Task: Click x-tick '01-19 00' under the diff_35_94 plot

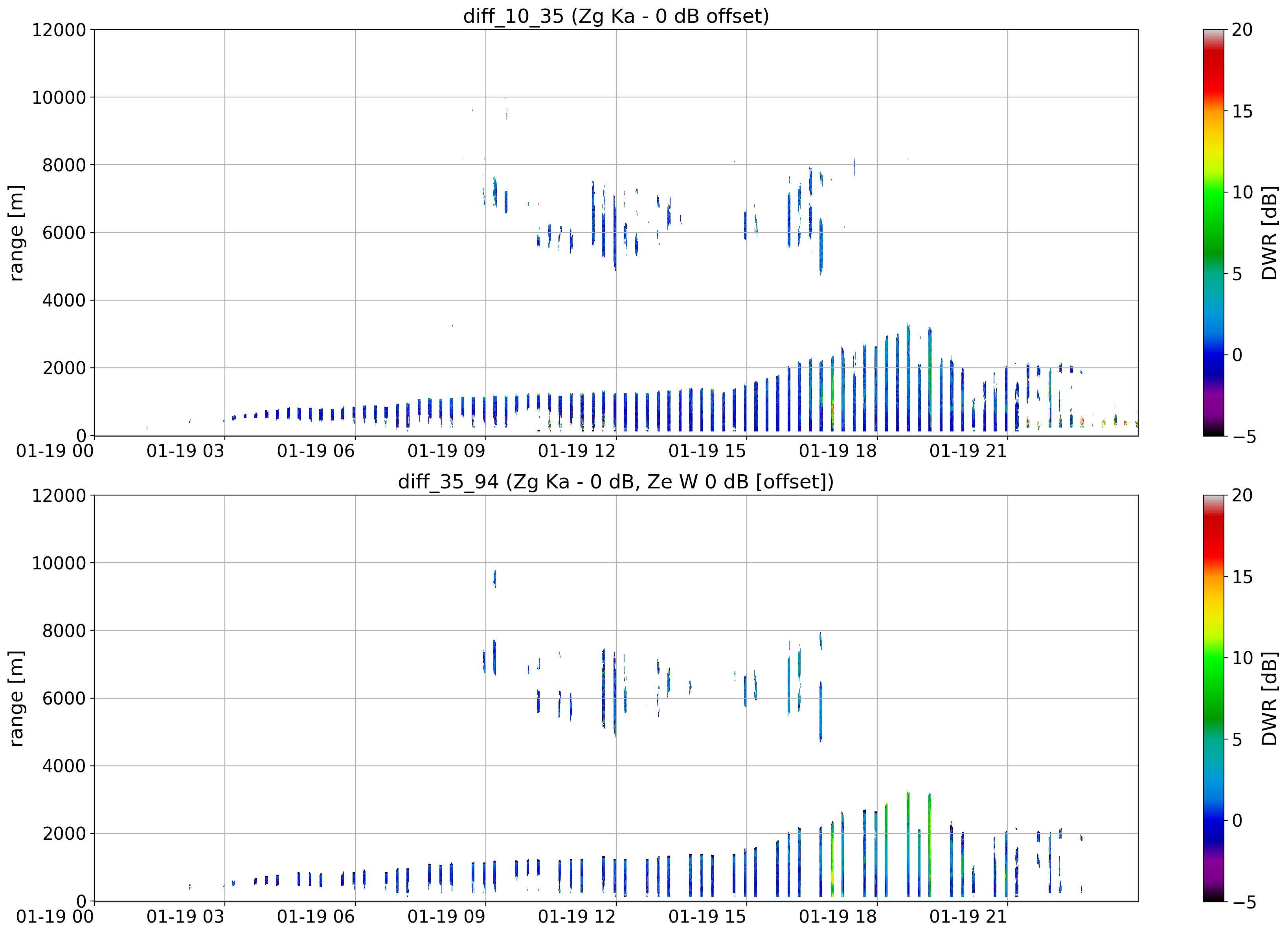Action: coord(55,917)
